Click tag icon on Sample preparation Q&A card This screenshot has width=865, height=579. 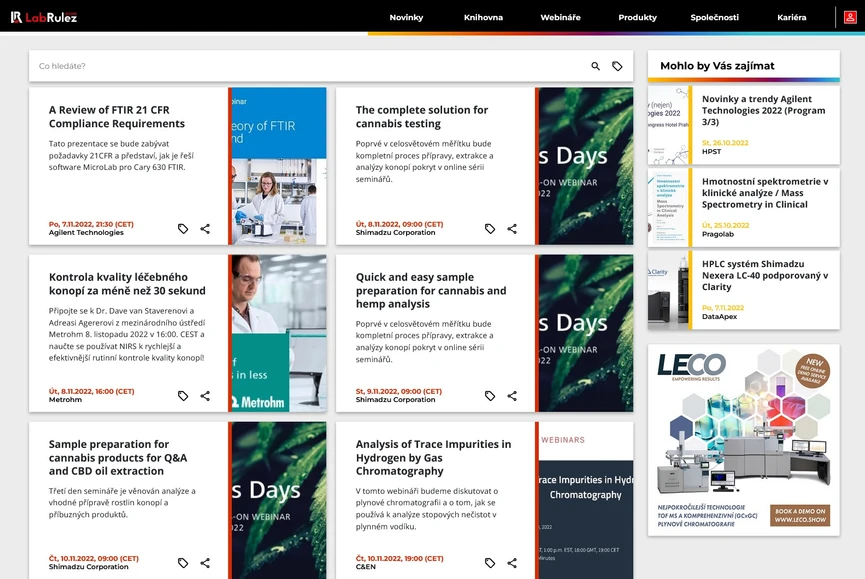(x=183, y=562)
